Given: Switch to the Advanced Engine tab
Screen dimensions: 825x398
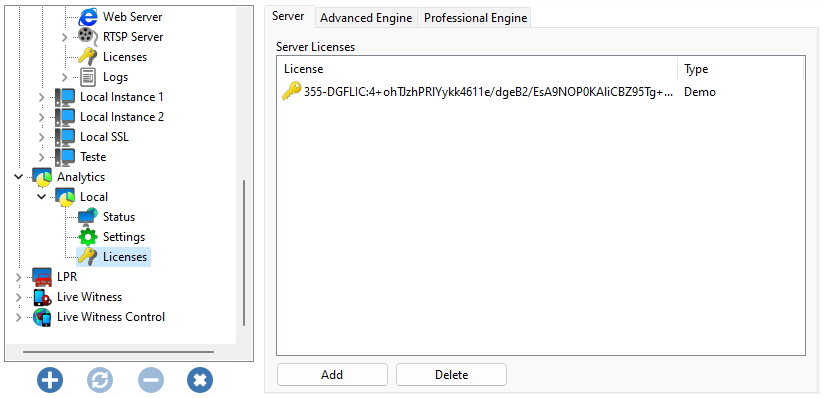Looking at the screenshot, I should 366,18.
